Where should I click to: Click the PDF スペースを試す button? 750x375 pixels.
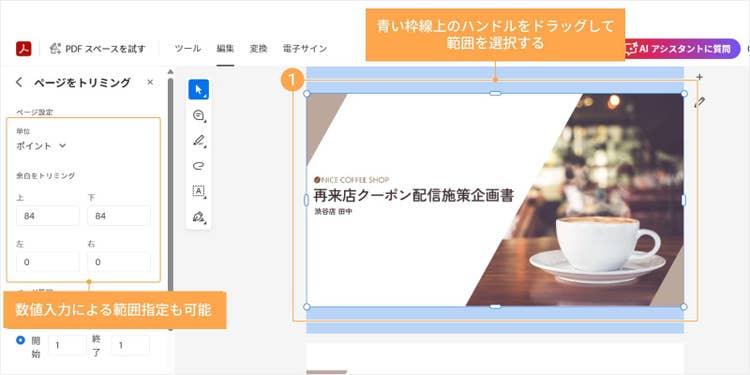pos(98,49)
